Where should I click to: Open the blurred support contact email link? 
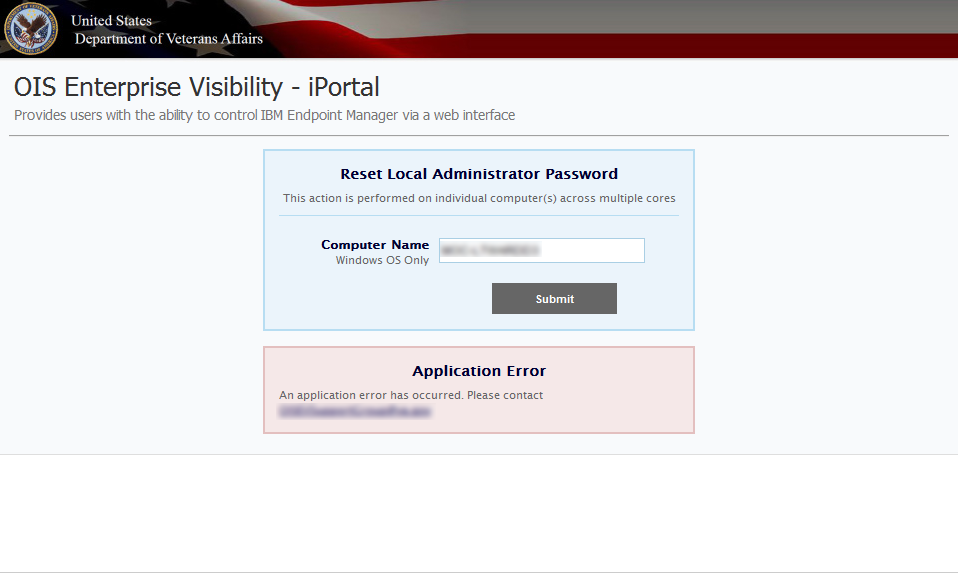355,412
